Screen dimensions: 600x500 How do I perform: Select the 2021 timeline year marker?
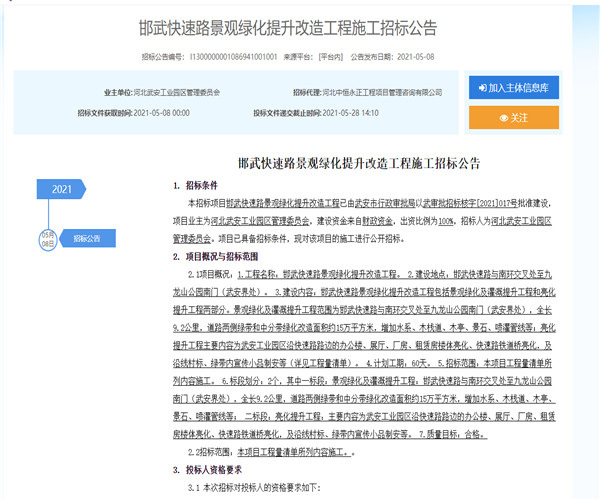pos(61,189)
